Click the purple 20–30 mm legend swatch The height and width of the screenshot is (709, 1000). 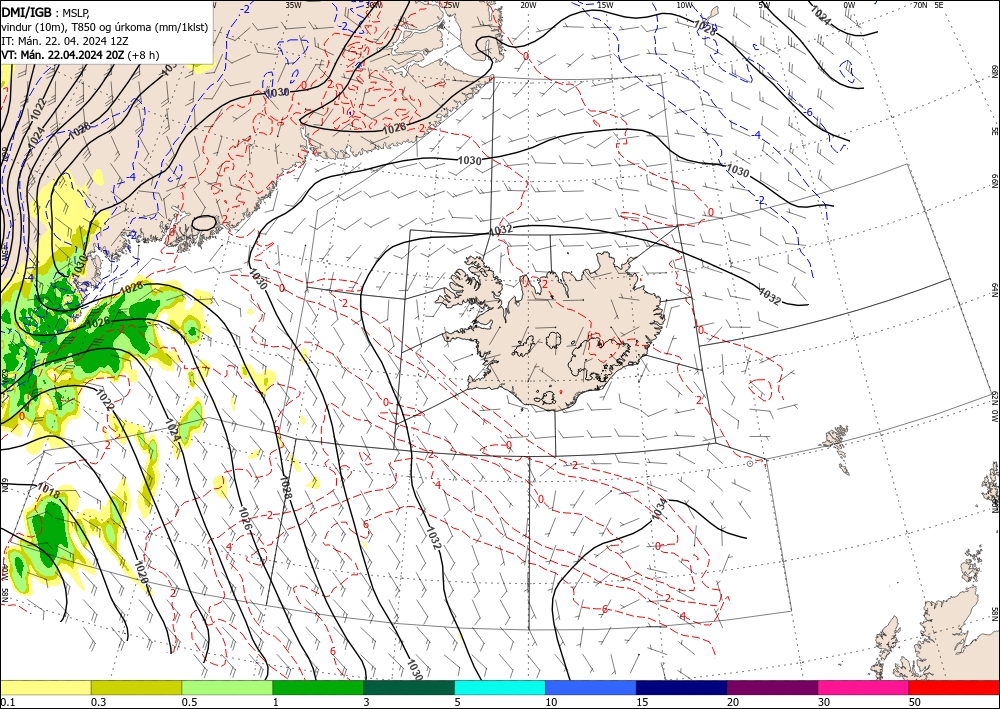[772, 687]
